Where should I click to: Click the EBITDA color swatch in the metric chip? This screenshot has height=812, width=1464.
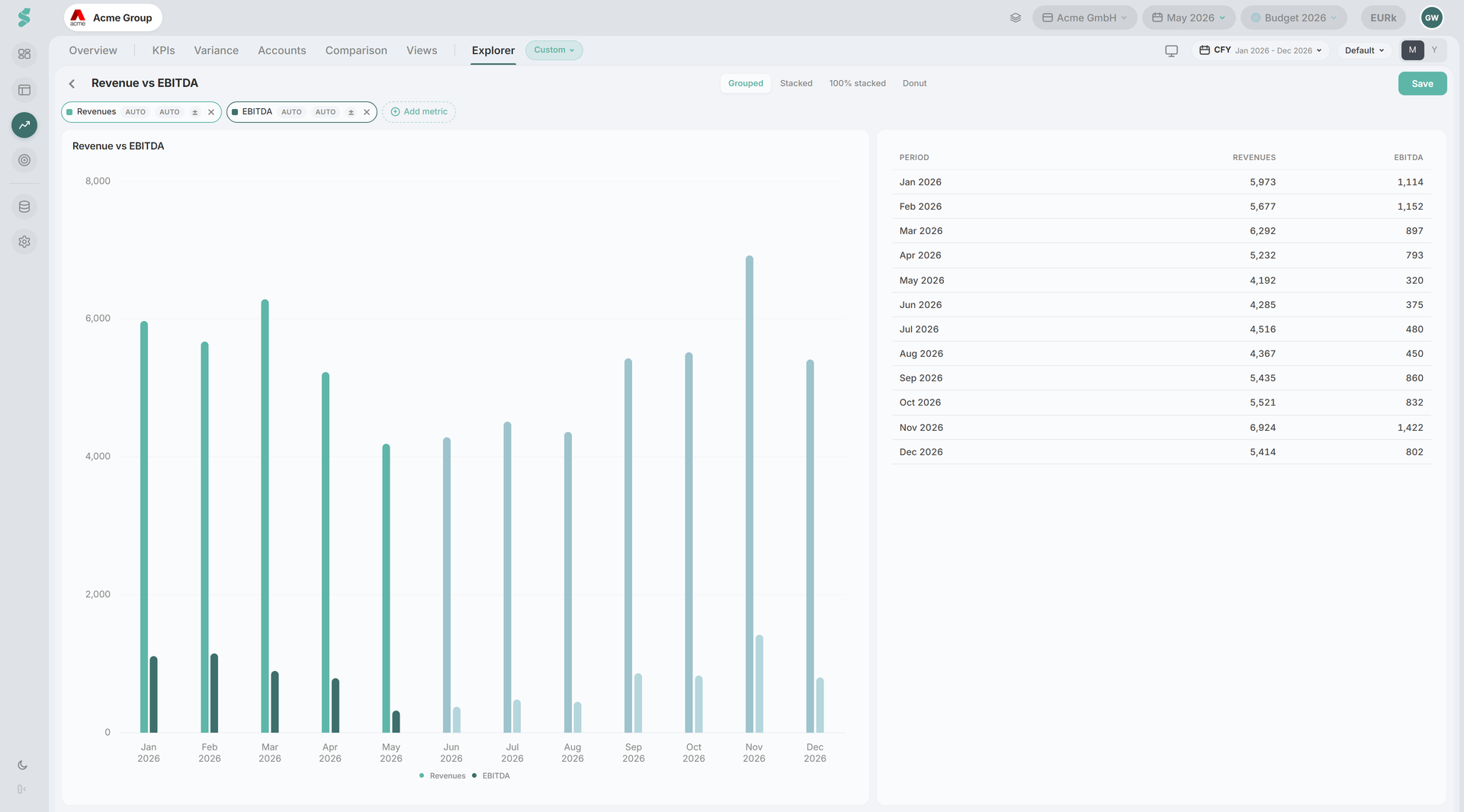(x=235, y=112)
